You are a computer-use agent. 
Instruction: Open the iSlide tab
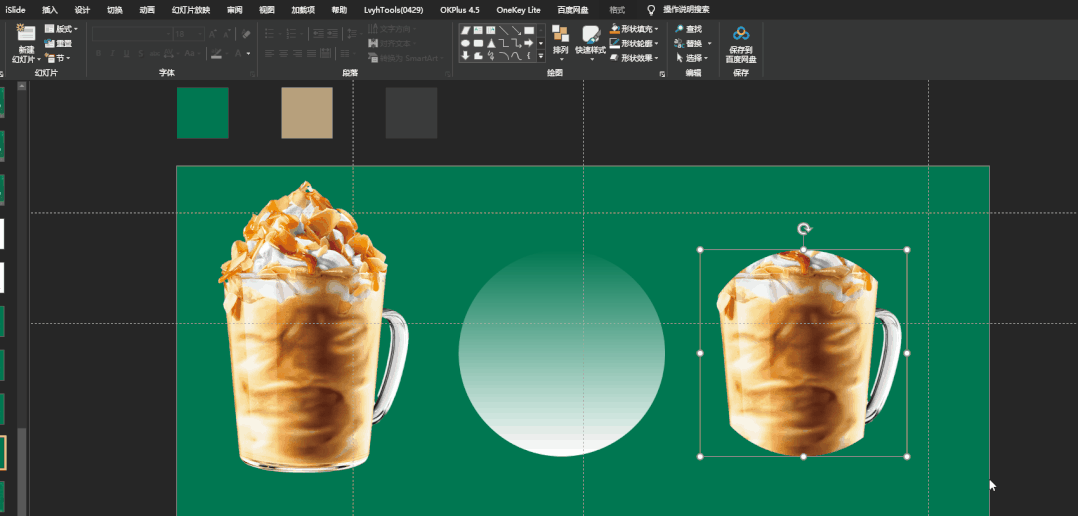pos(14,9)
